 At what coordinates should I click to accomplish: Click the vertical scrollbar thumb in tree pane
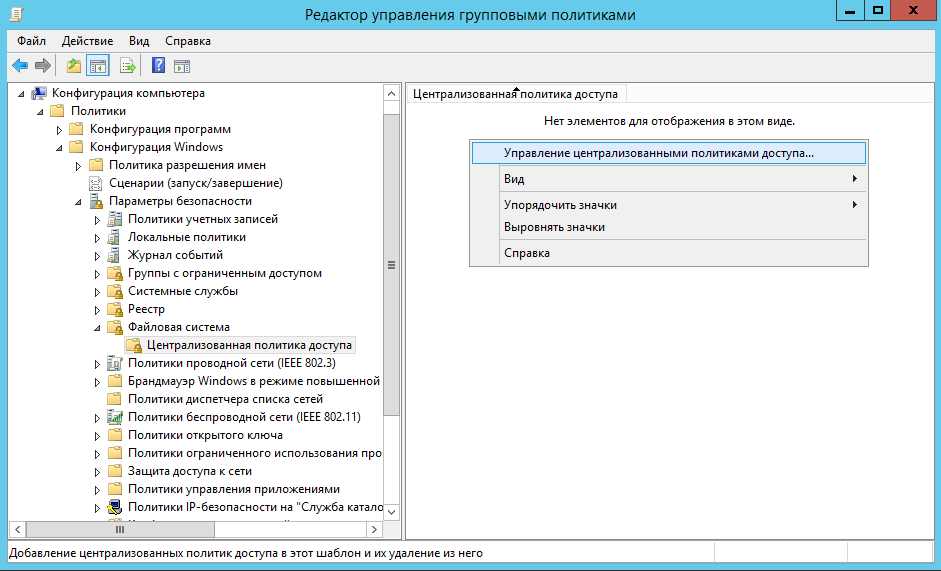point(391,265)
